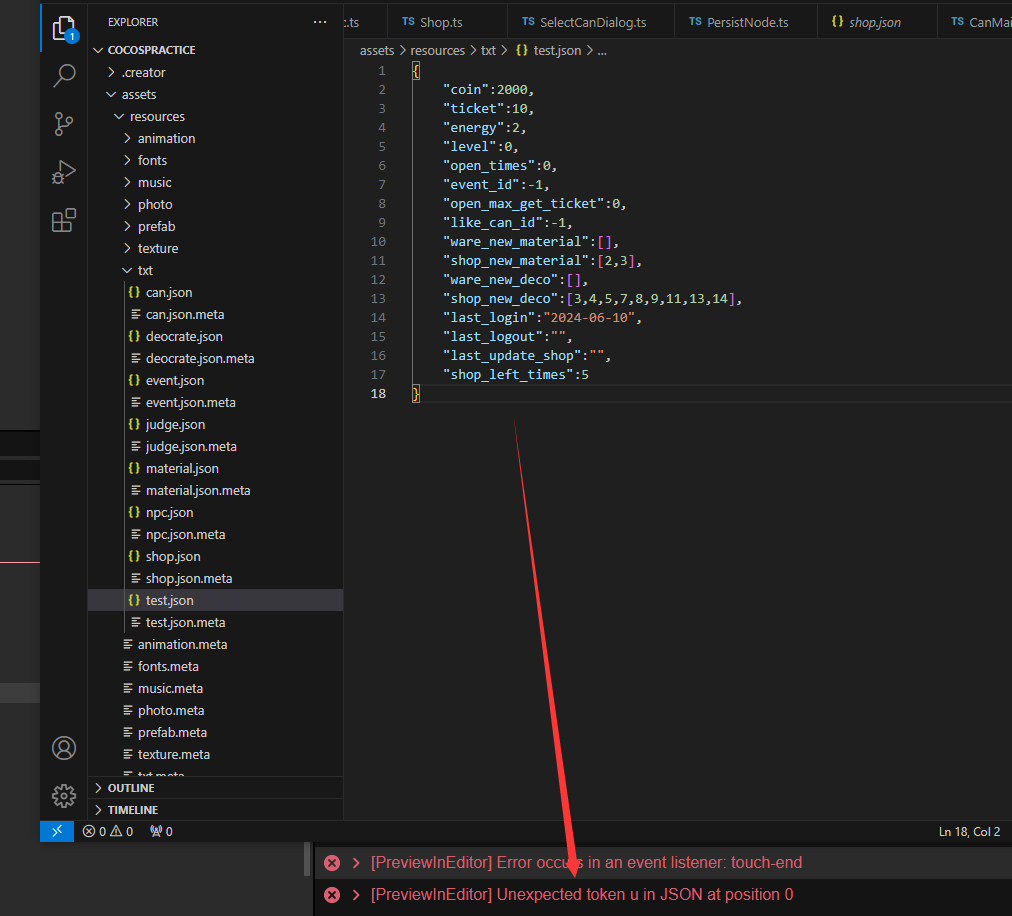
Task: Expand the prefab folder
Action: (x=127, y=226)
